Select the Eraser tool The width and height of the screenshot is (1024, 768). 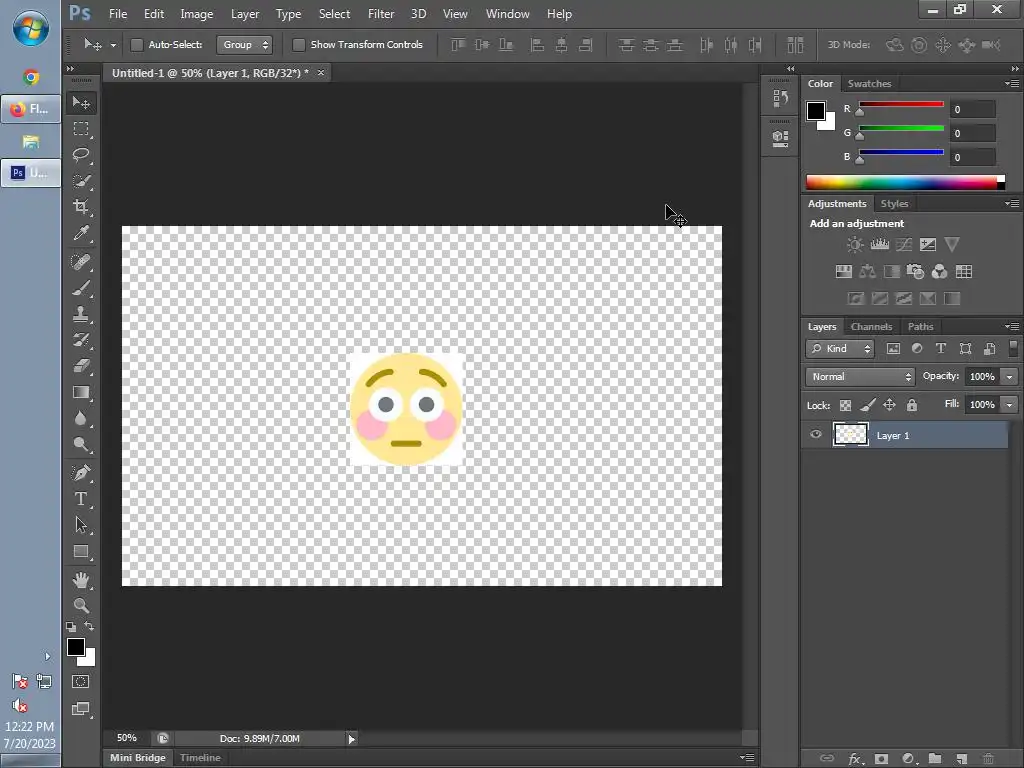point(81,366)
